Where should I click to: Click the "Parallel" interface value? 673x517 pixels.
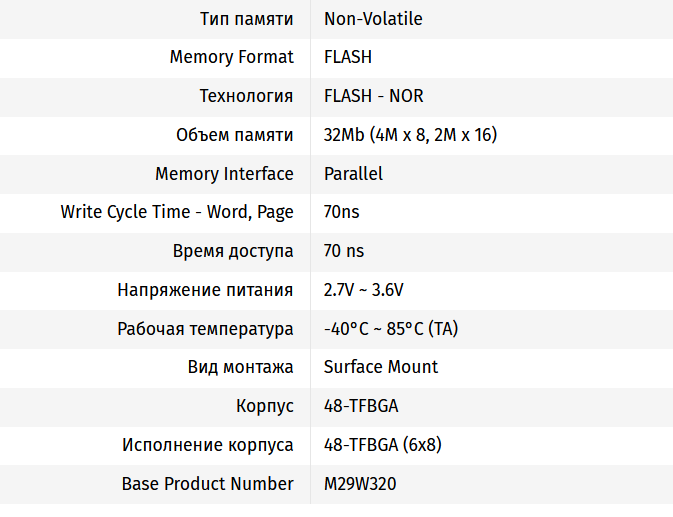point(353,174)
